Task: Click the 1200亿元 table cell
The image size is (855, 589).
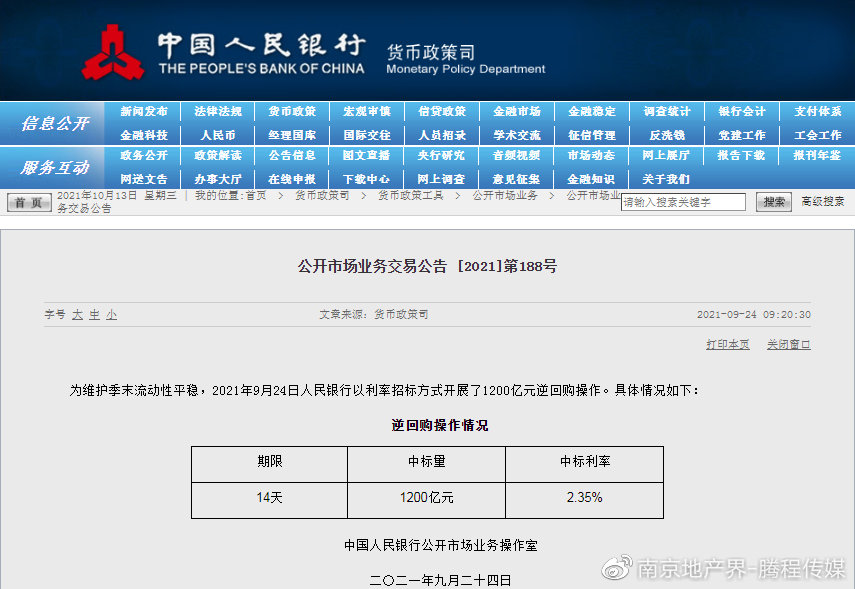Action: (x=426, y=500)
